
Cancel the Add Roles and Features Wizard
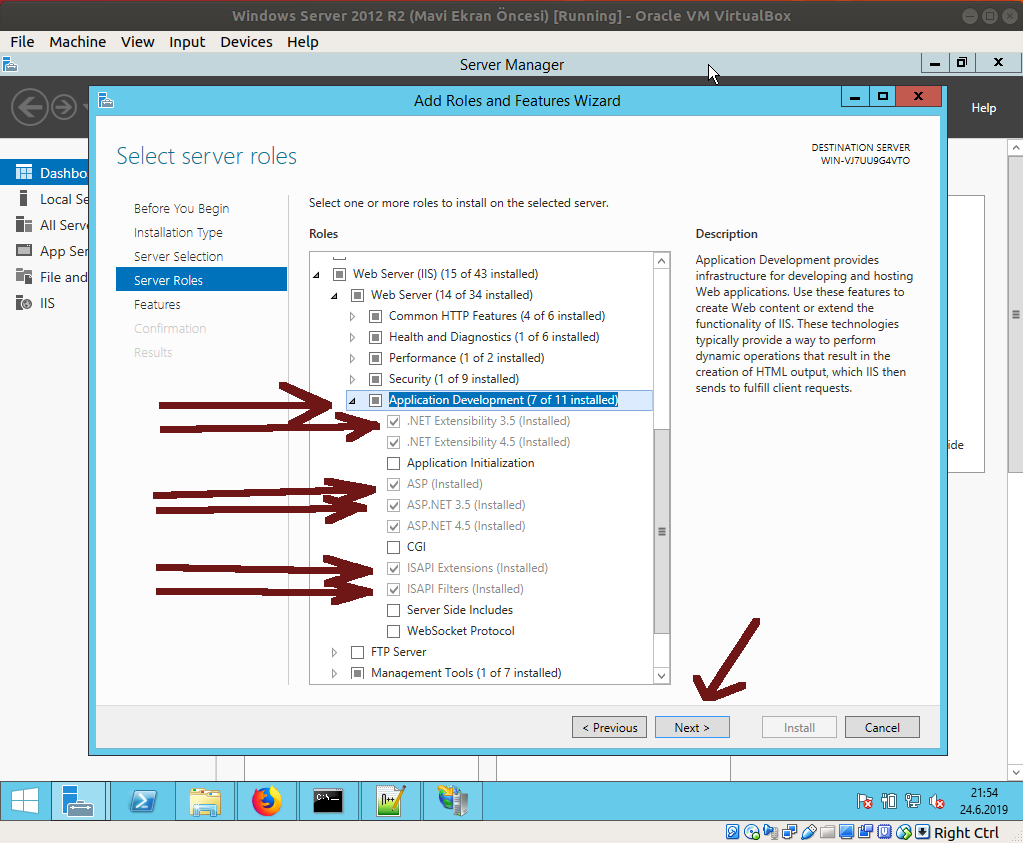882,727
